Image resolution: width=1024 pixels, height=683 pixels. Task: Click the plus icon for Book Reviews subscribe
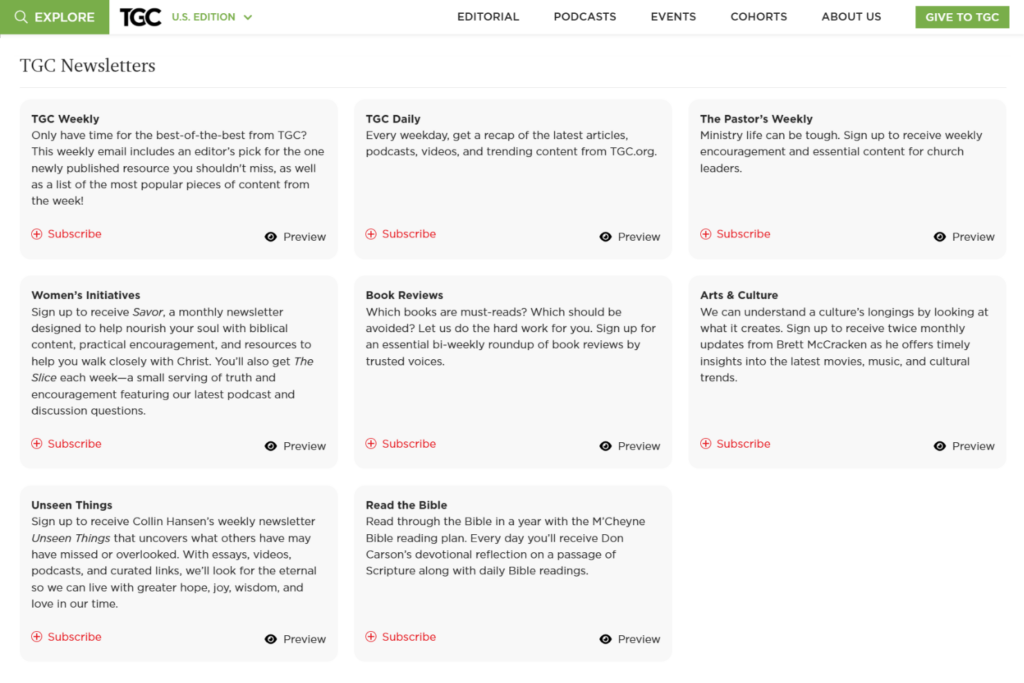coord(371,443)
